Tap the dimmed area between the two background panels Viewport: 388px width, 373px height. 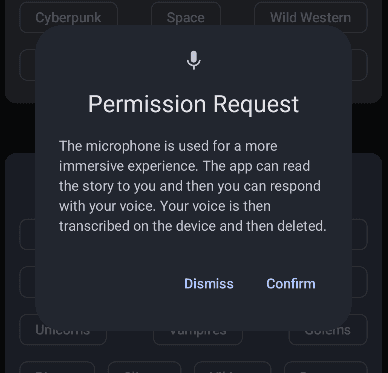click(x=20, y=128)
